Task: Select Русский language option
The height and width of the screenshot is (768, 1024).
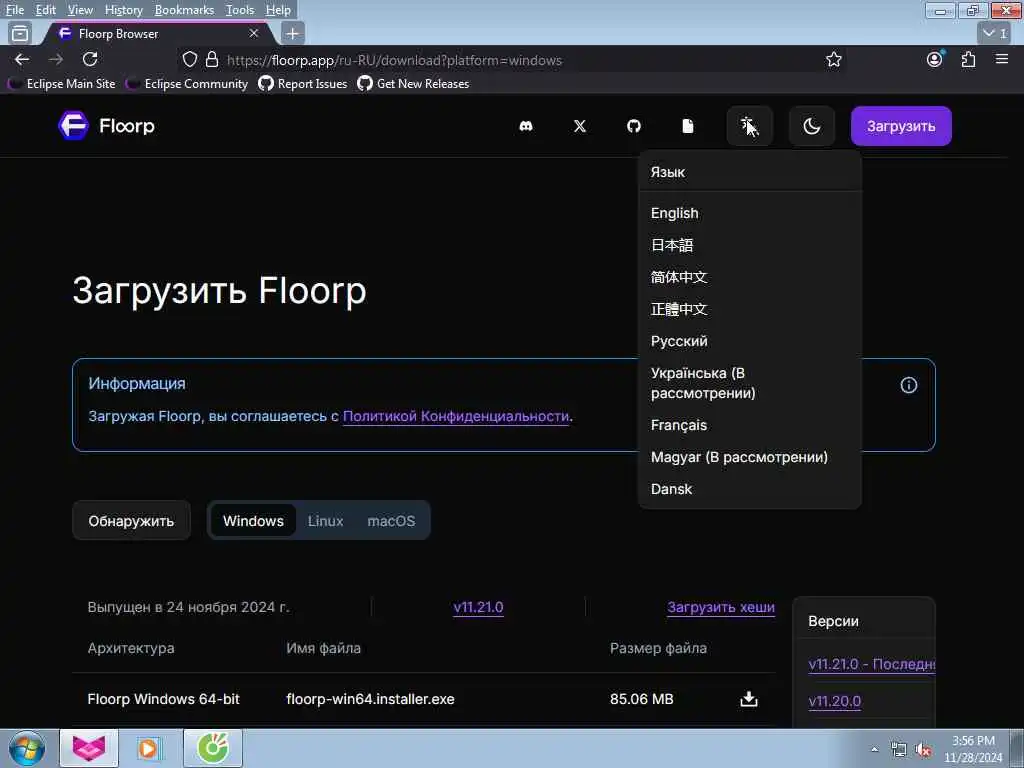Action: (x=679, y=342)
